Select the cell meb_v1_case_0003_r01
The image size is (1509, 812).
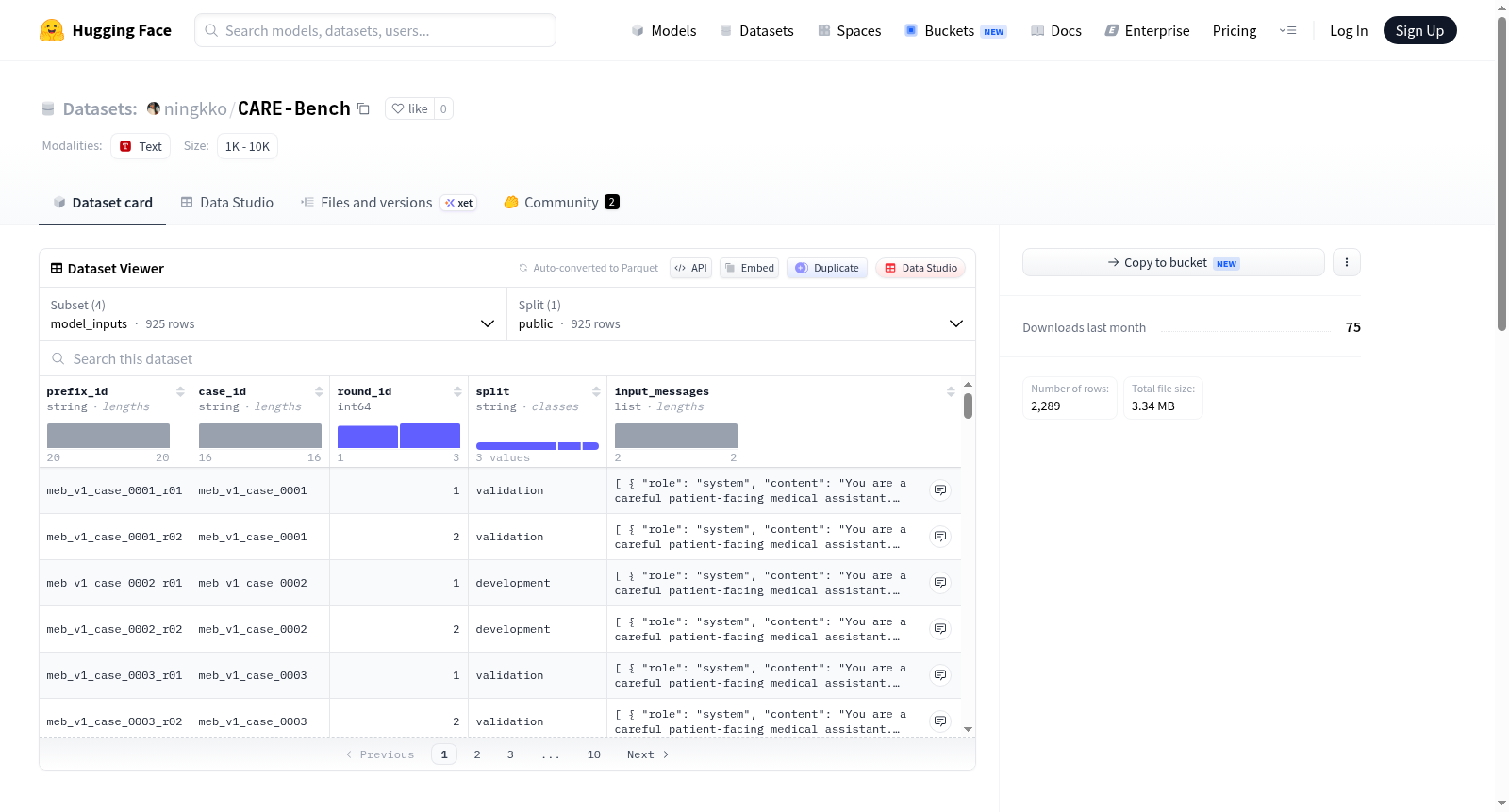point(114,675)
